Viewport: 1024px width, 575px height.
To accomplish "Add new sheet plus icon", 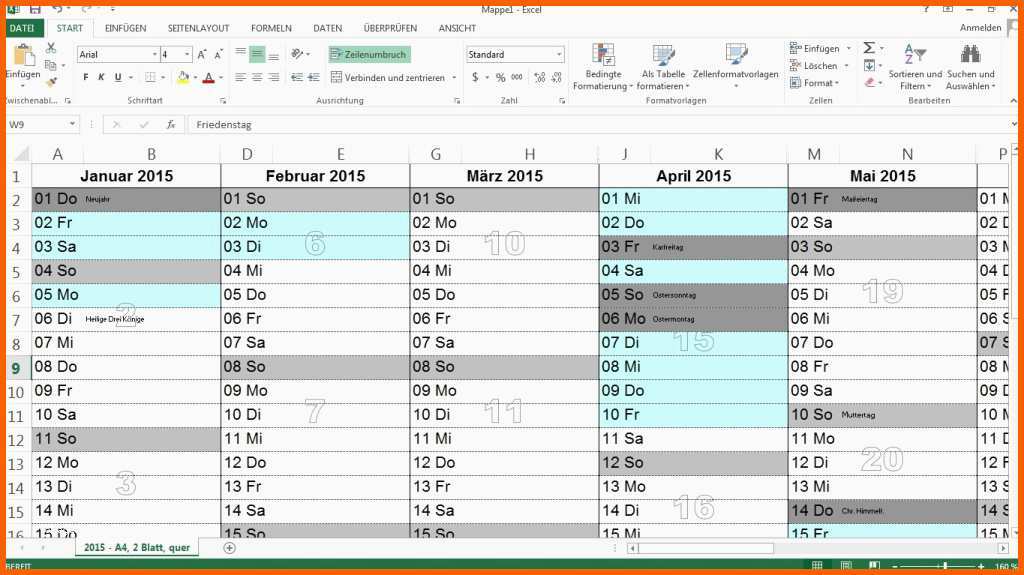I will point(229,548).
